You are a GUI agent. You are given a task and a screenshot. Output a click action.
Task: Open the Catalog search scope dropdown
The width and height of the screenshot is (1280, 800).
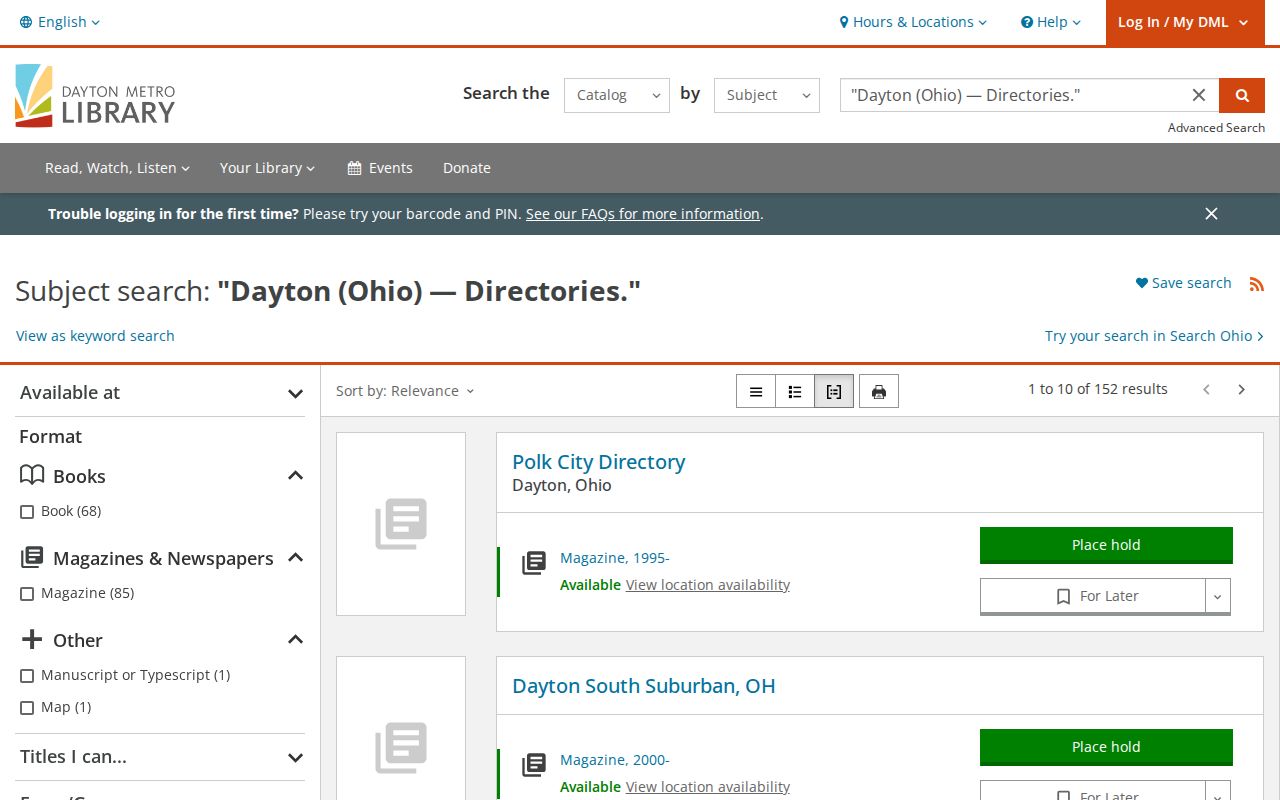617,95
